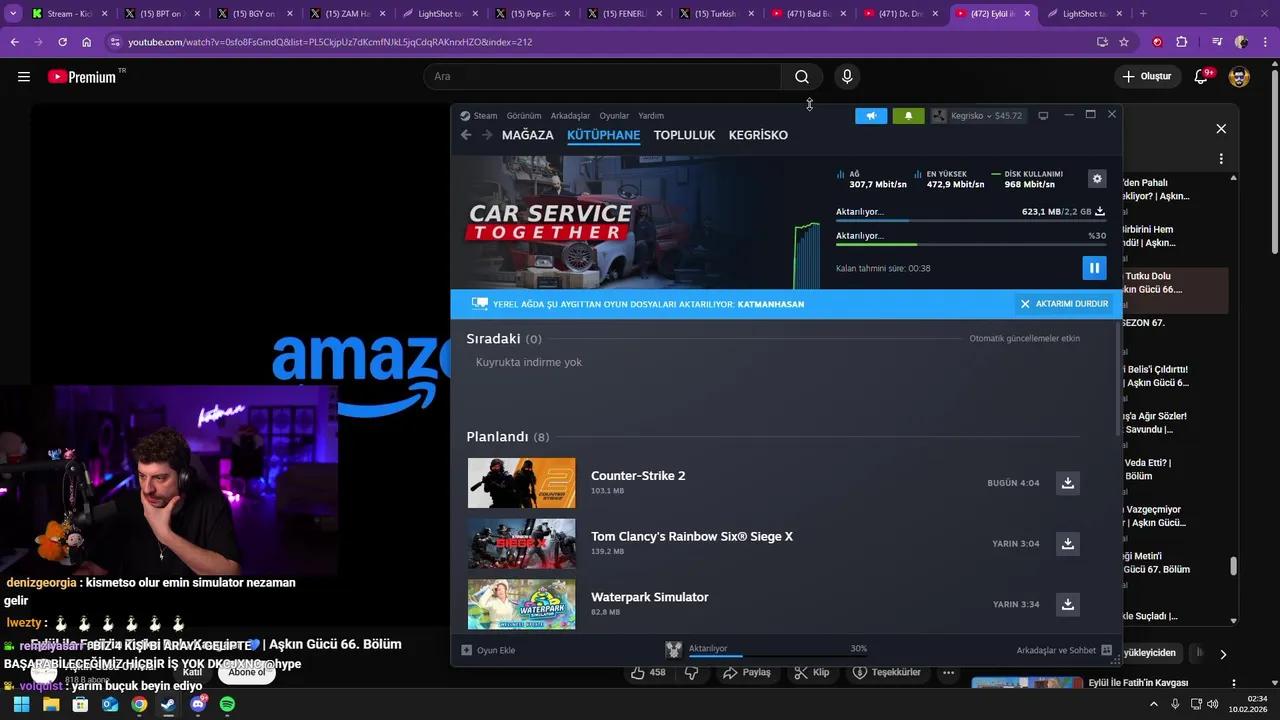Open Kegrisko account wallet dropdown
This screenshot has width=1280, height=720.
[978, 116]
